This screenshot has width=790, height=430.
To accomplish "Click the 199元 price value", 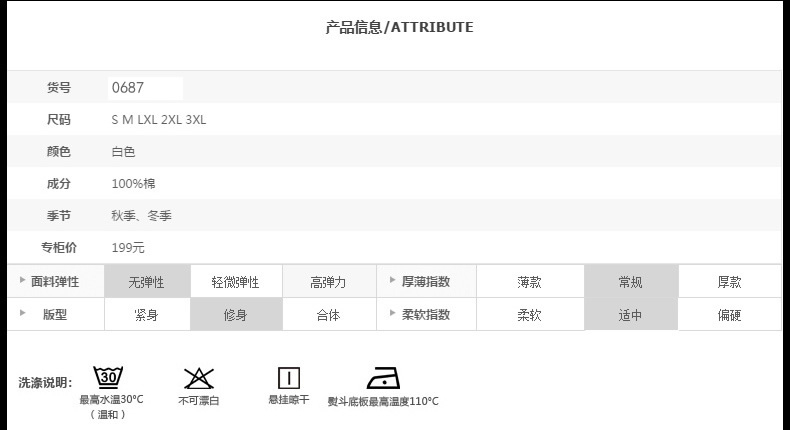I will 128,248.
